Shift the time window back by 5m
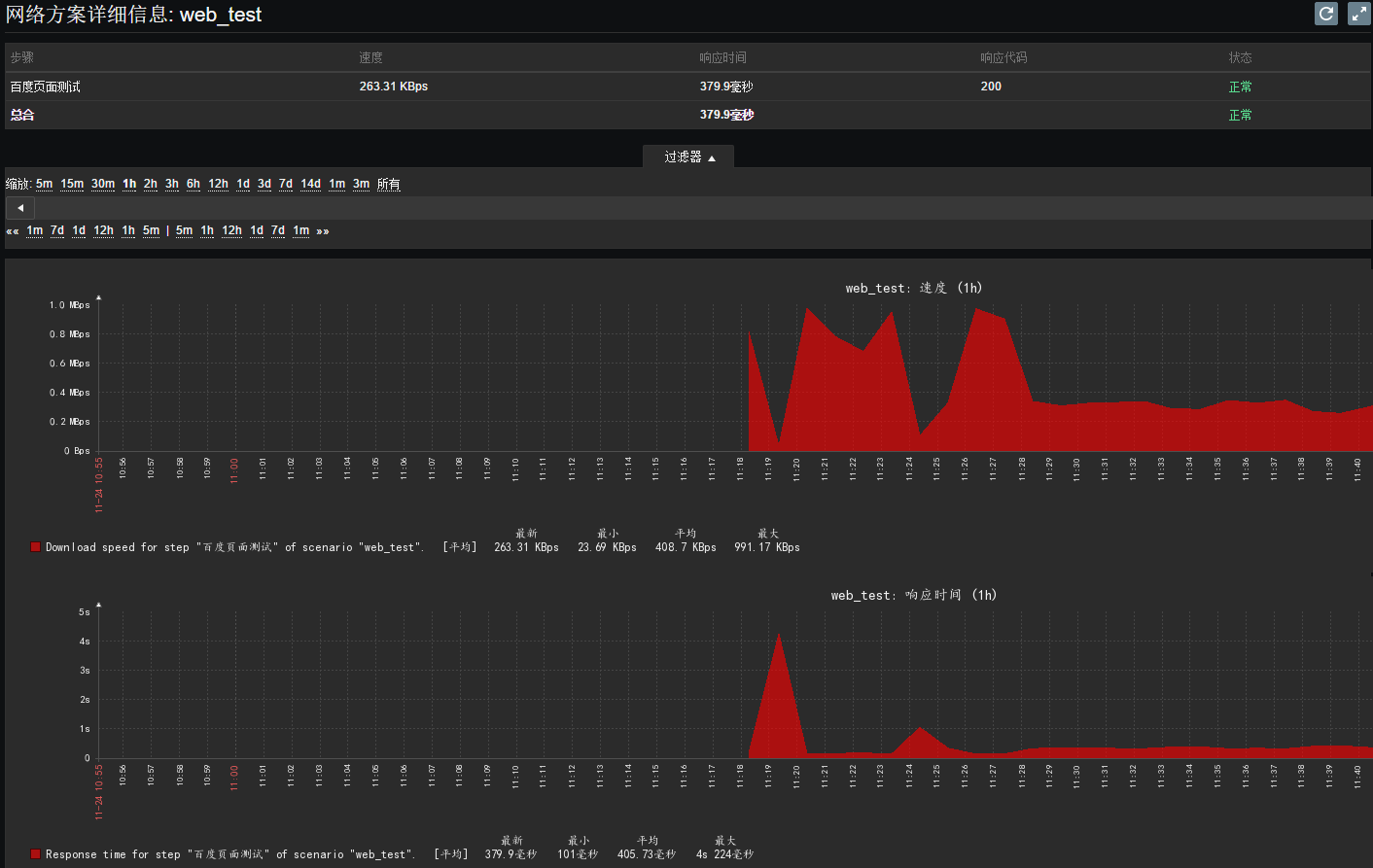The height and width of the screenshot is (868, 1373). (152, 230)
